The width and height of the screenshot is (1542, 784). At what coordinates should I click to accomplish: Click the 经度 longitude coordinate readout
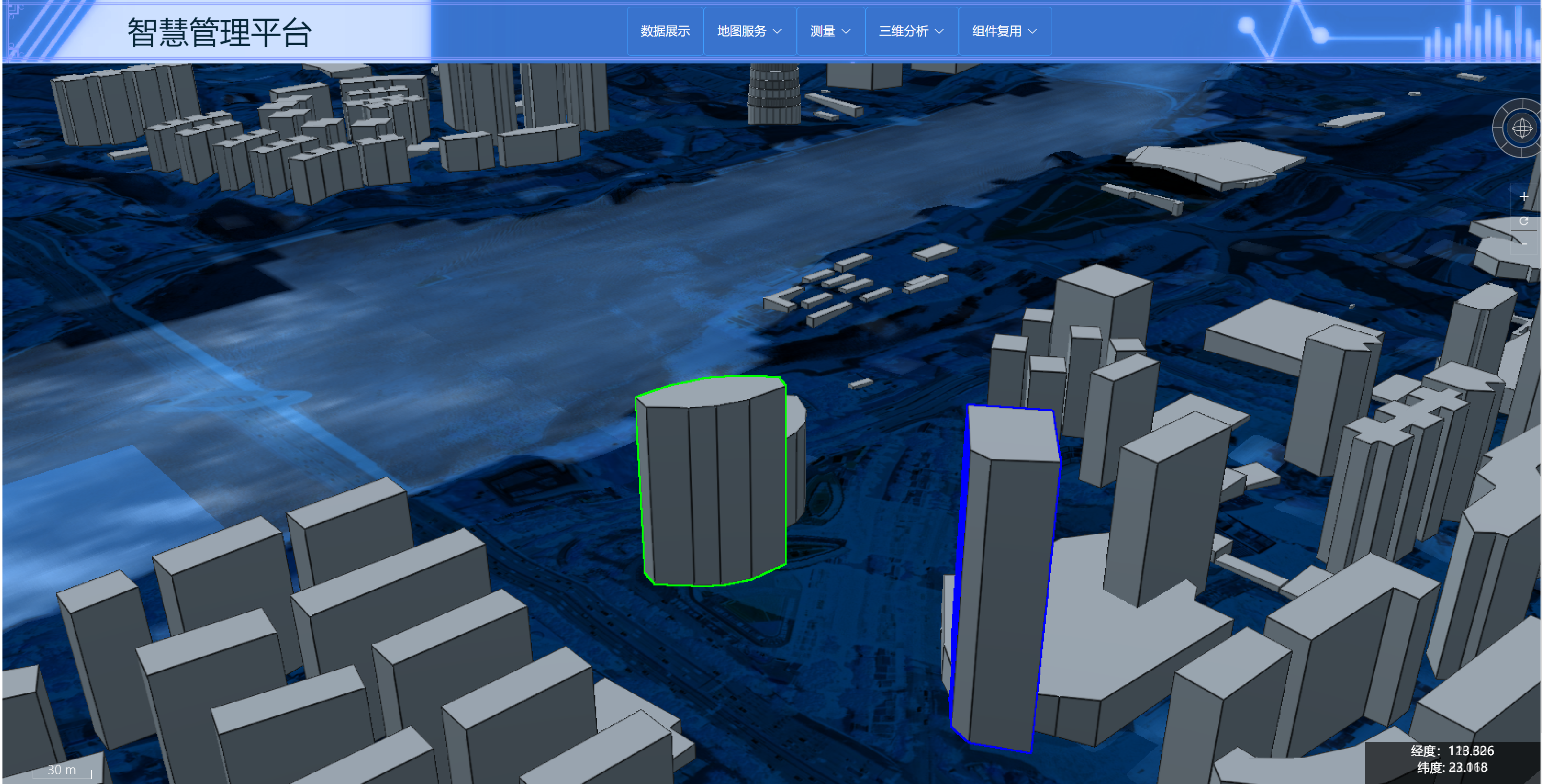coord(1452,750)
